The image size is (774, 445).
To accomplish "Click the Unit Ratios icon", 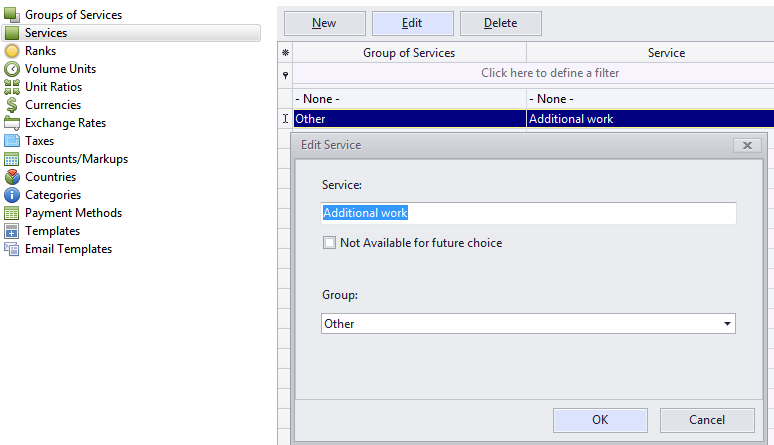I will 12,87.
